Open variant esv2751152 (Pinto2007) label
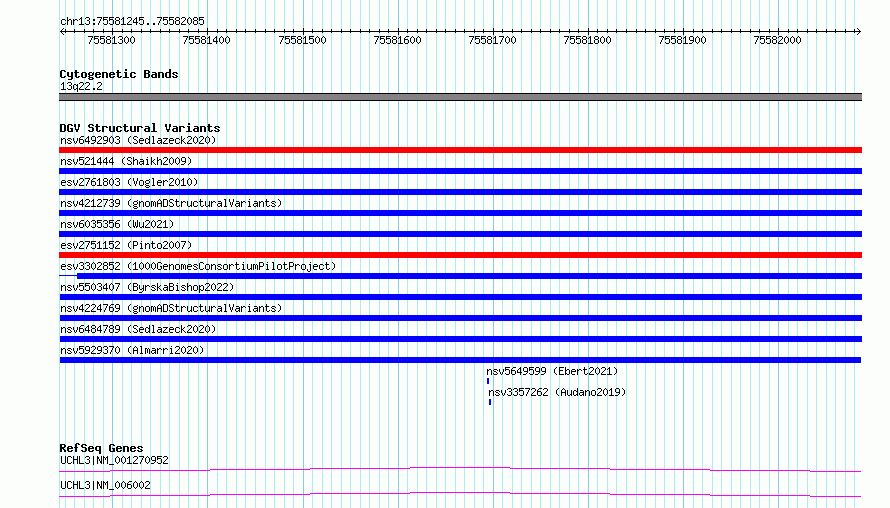The image size is (890, 508). 126,245
